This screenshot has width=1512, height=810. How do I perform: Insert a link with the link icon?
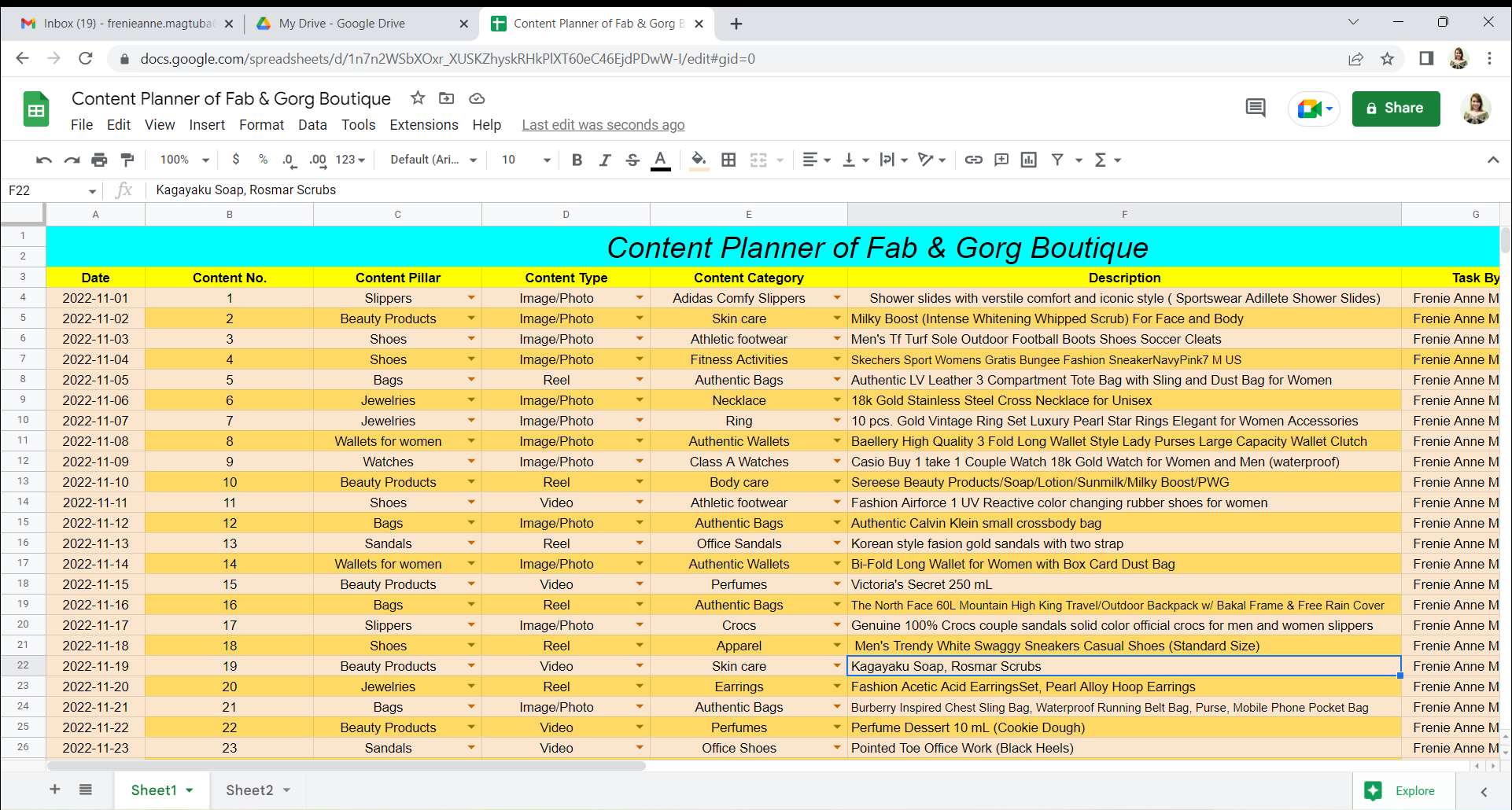(973, 160)
